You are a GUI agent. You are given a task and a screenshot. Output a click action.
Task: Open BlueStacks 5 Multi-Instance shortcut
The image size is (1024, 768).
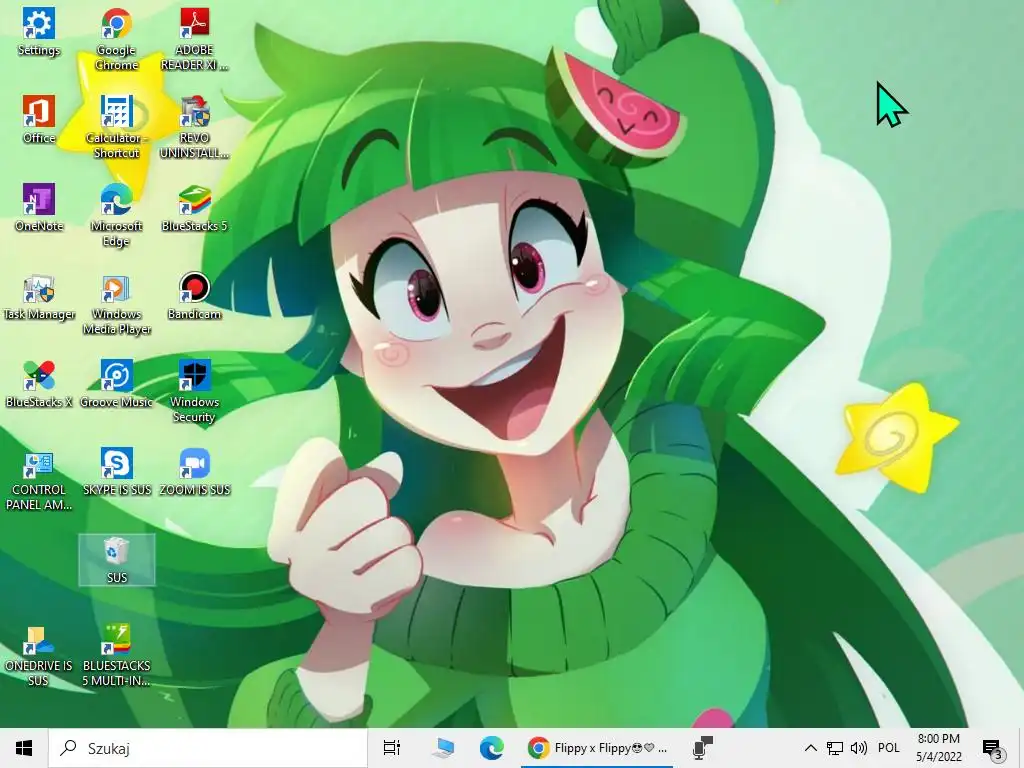(x=116, y=655)
